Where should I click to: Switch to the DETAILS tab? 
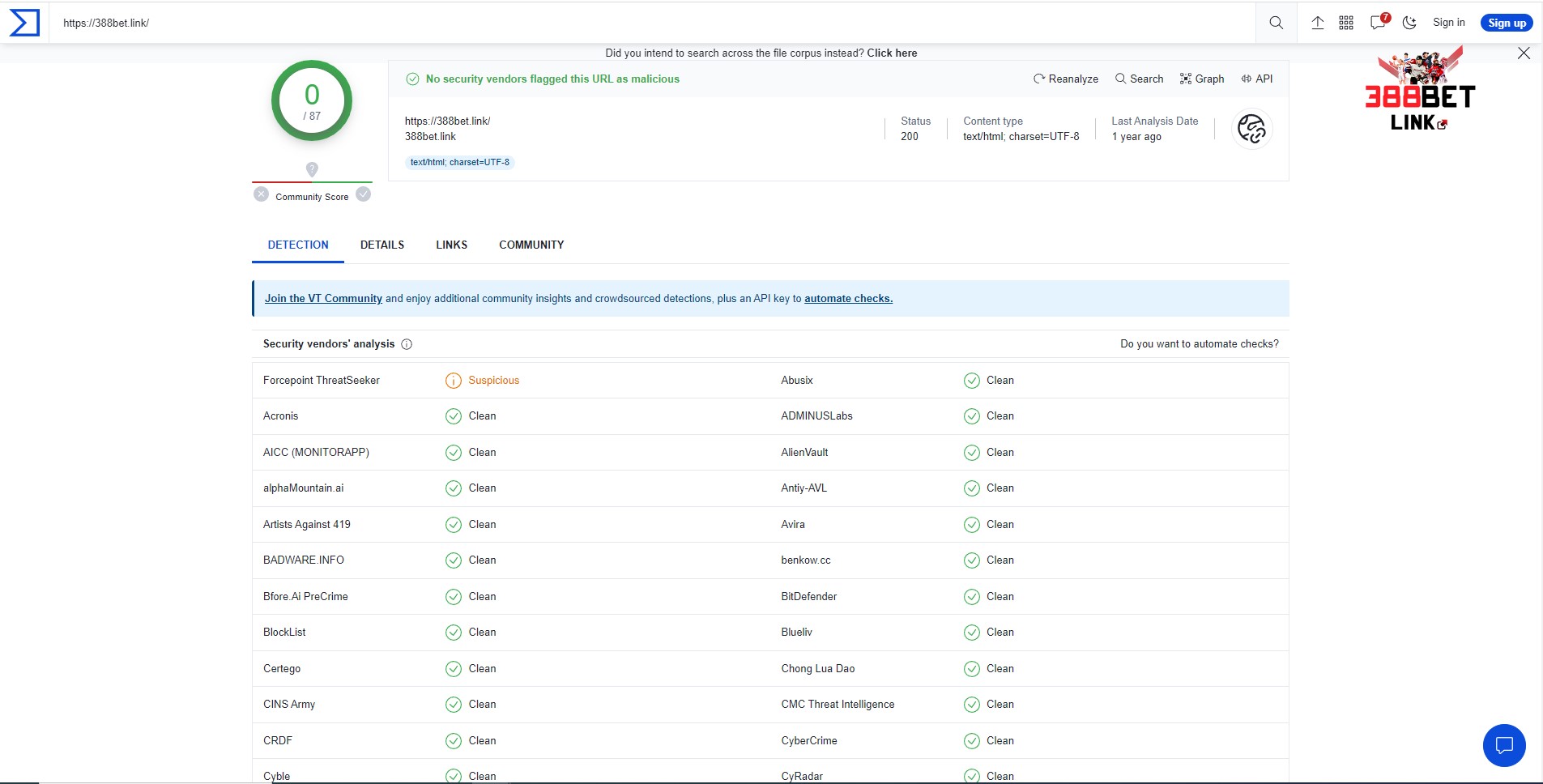[382, 245]
